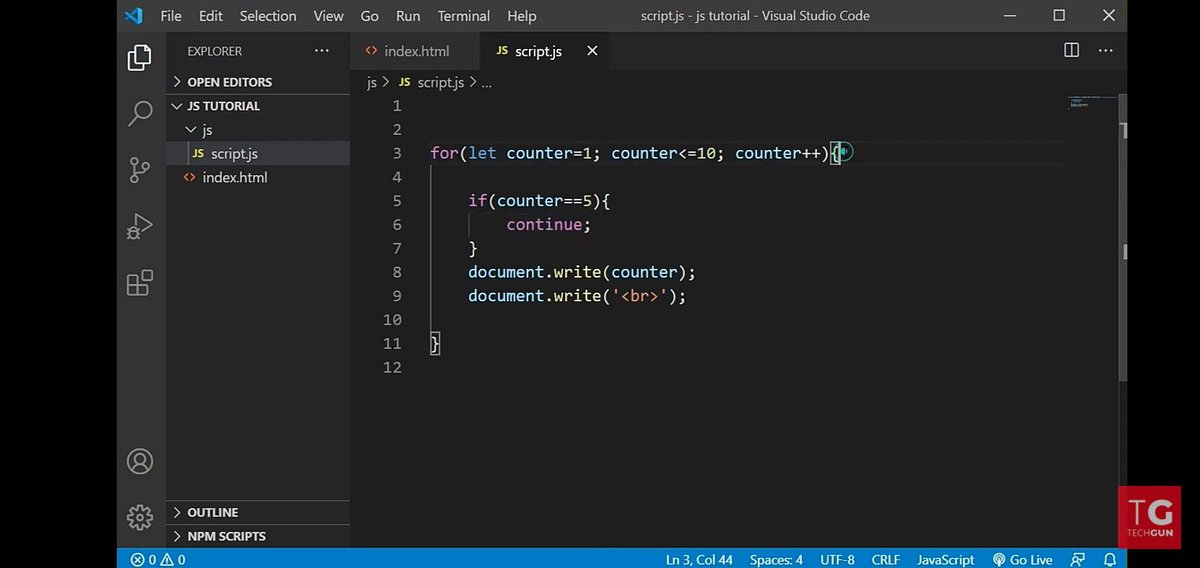Click the errors and warnings status indicator
Screen dimensions: 1200x568
click(x=158, y=560)
